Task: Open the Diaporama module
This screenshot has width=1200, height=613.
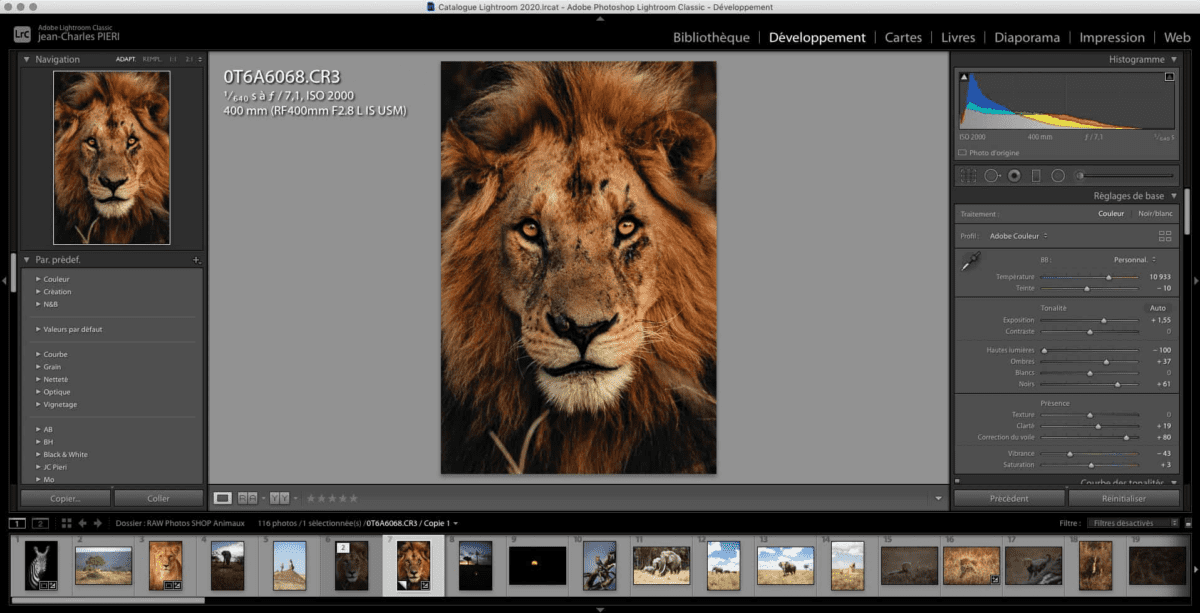Action: (x=1027, y=38)
